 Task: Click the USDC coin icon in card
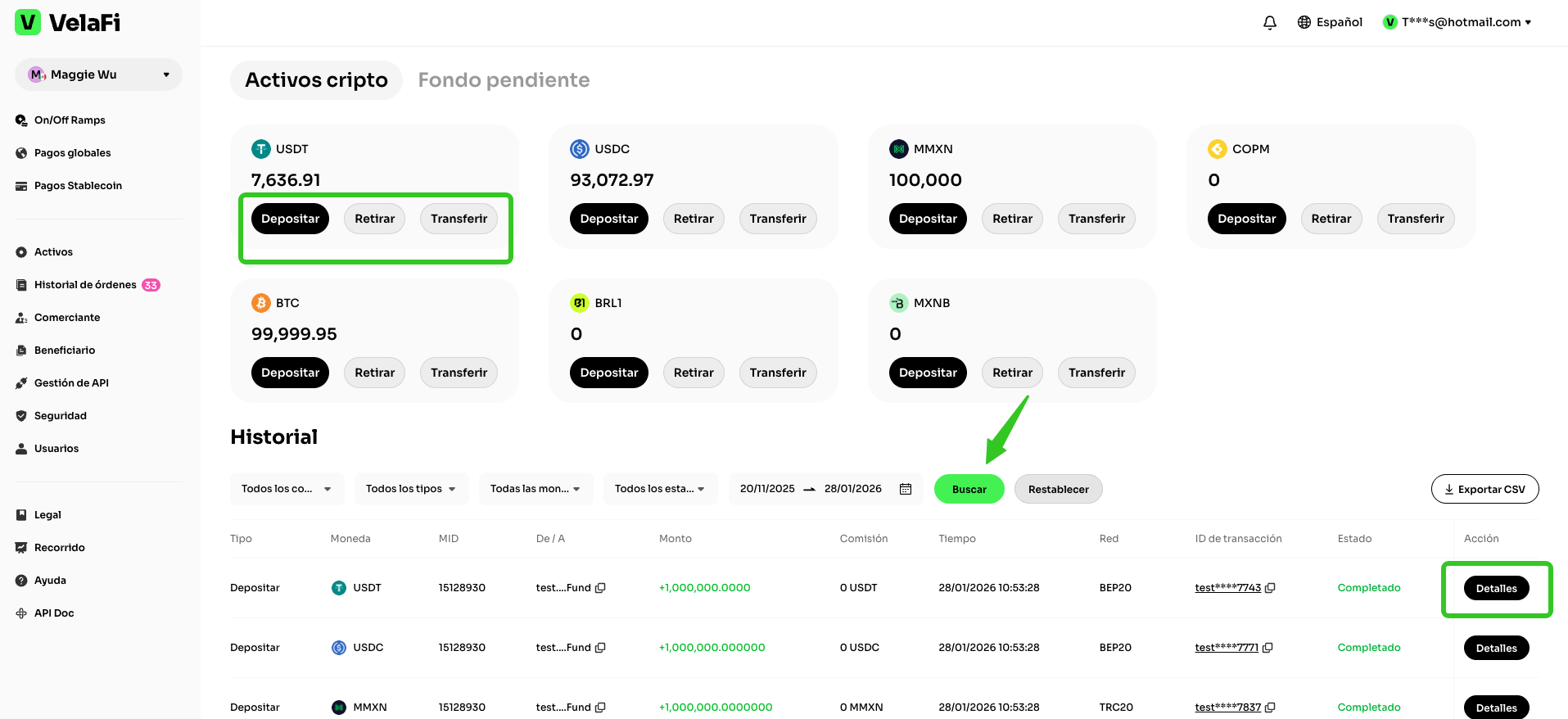tap(580, 149)
